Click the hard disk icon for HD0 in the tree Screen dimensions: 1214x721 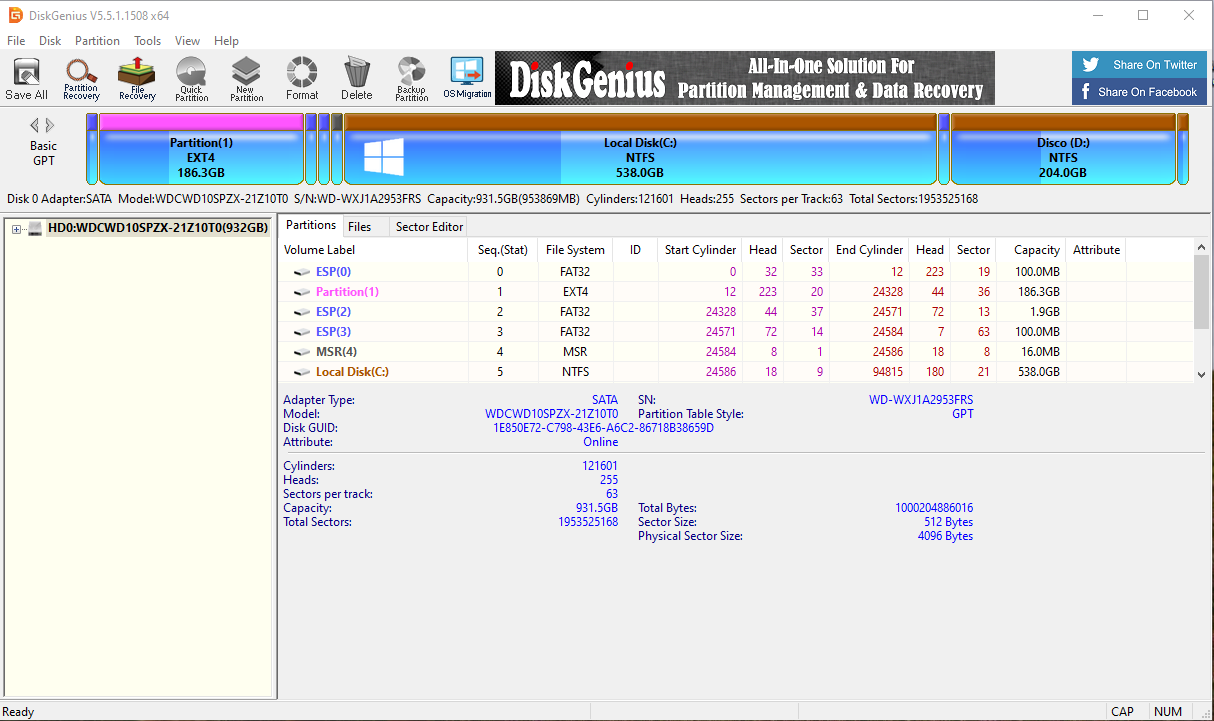pos(35,228)
